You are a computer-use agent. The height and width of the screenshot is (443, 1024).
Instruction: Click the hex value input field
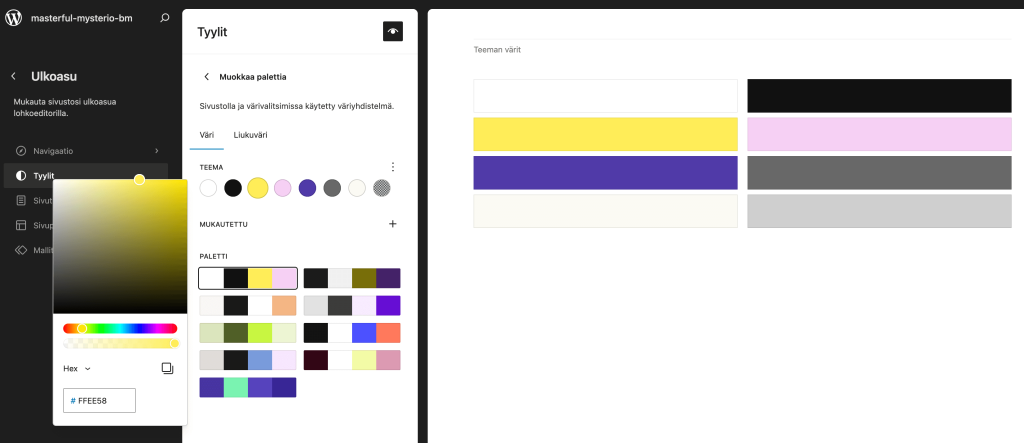point(99,401)
